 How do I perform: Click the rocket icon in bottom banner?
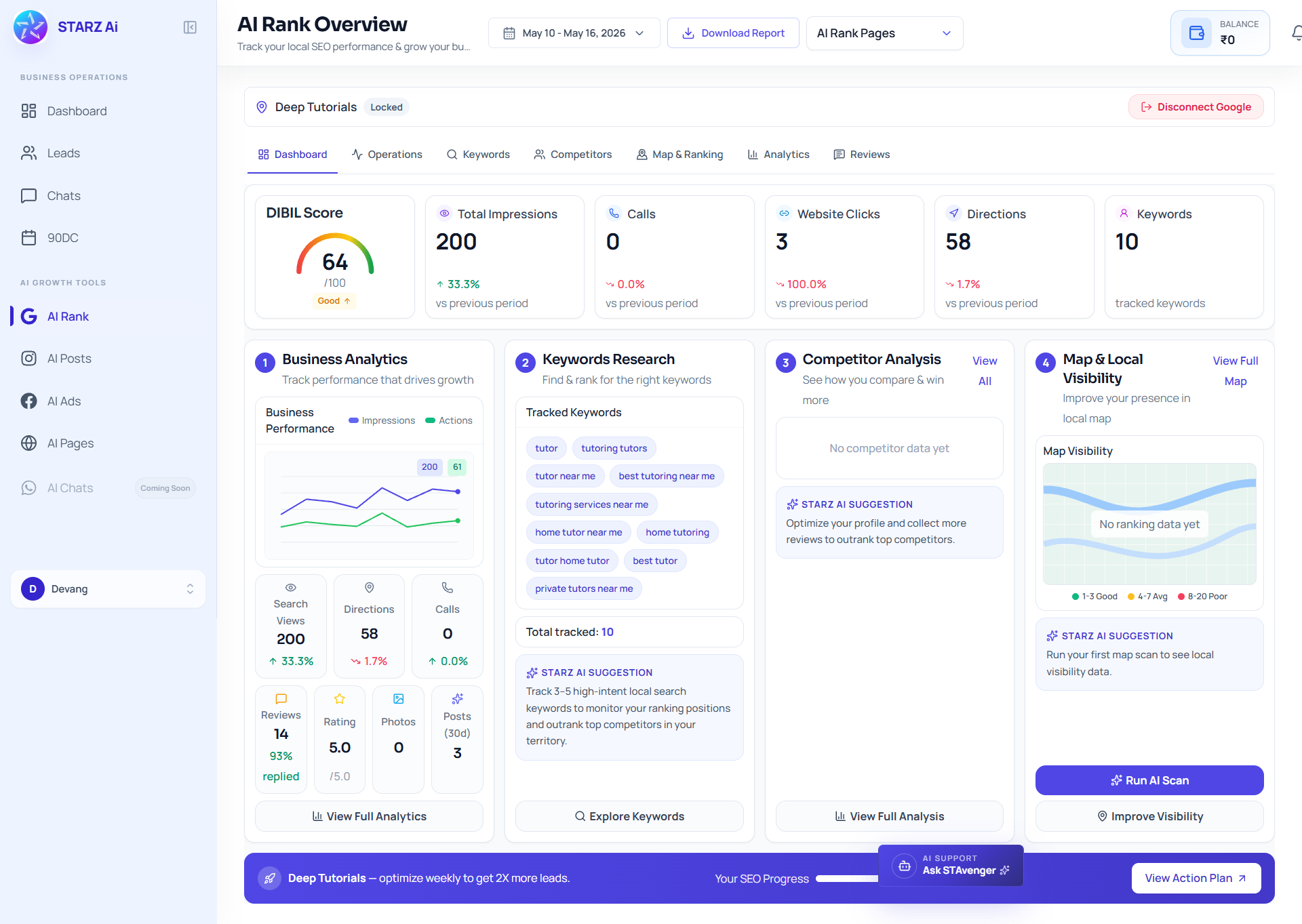tap(270, 879)
